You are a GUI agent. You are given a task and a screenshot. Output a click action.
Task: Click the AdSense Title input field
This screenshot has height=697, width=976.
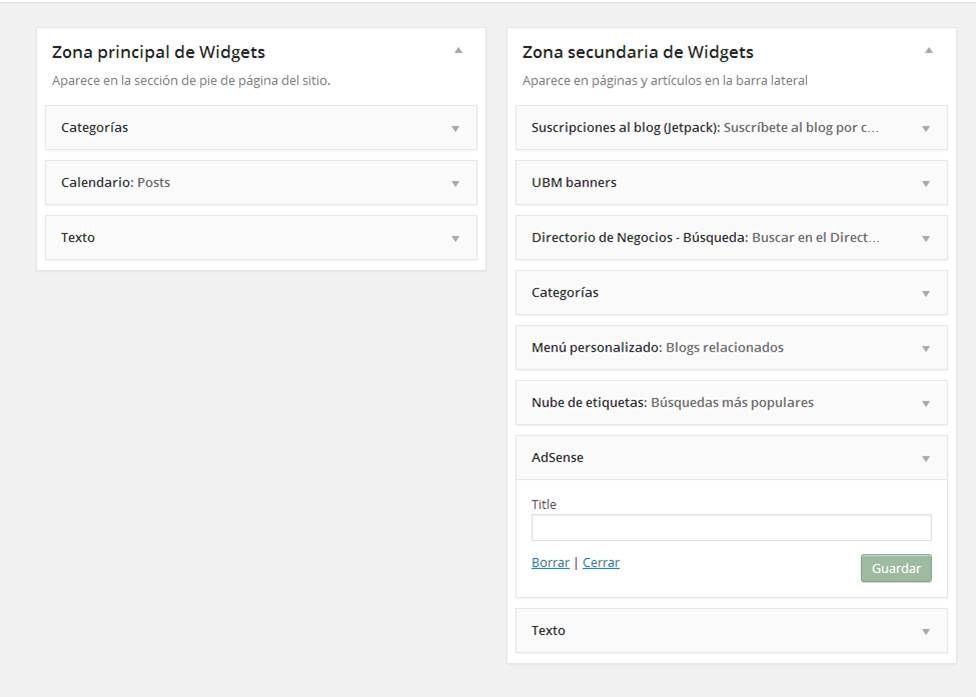[731, 528]
